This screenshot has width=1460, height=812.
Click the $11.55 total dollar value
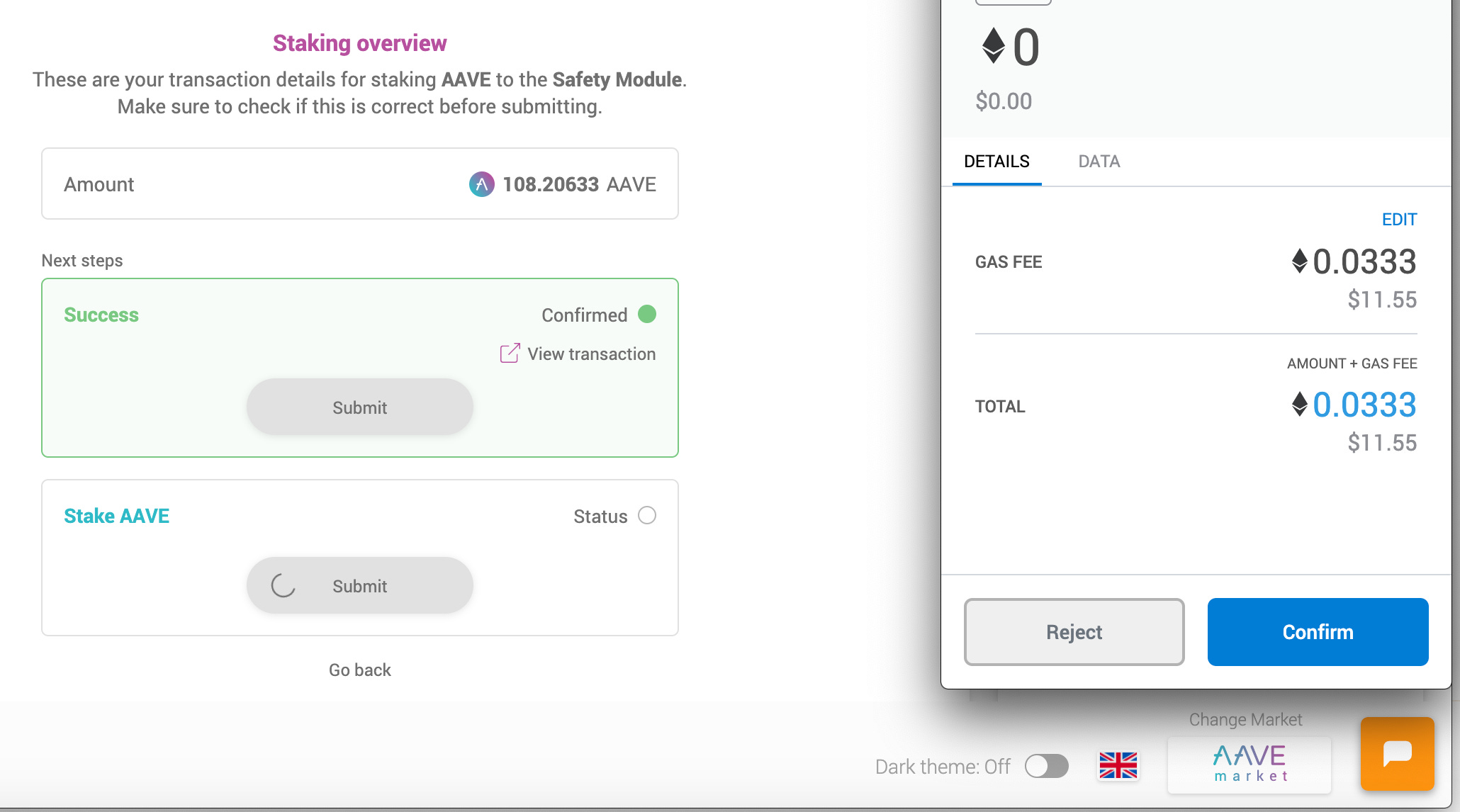[x=1381, y=443]
